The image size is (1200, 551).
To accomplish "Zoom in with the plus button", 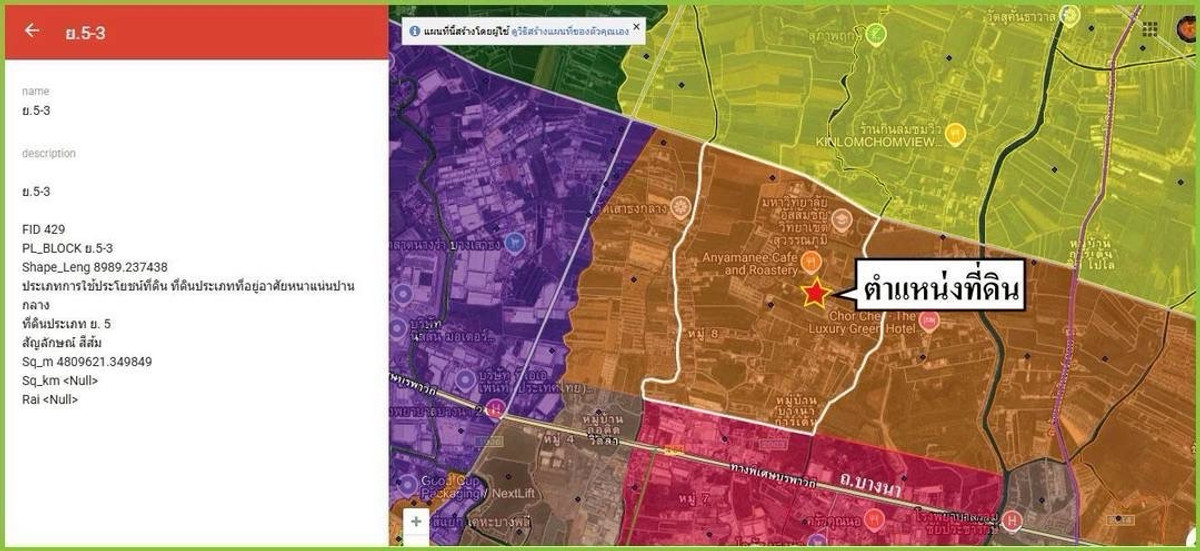I will coord(416,521).
